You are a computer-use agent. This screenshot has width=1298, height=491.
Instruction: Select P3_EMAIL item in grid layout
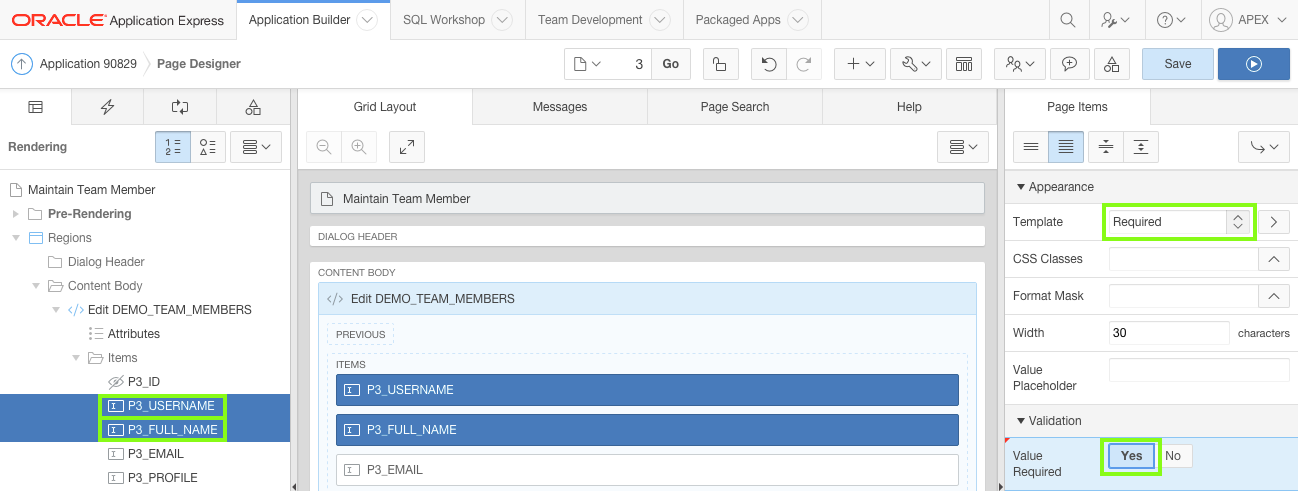(647, 470)
